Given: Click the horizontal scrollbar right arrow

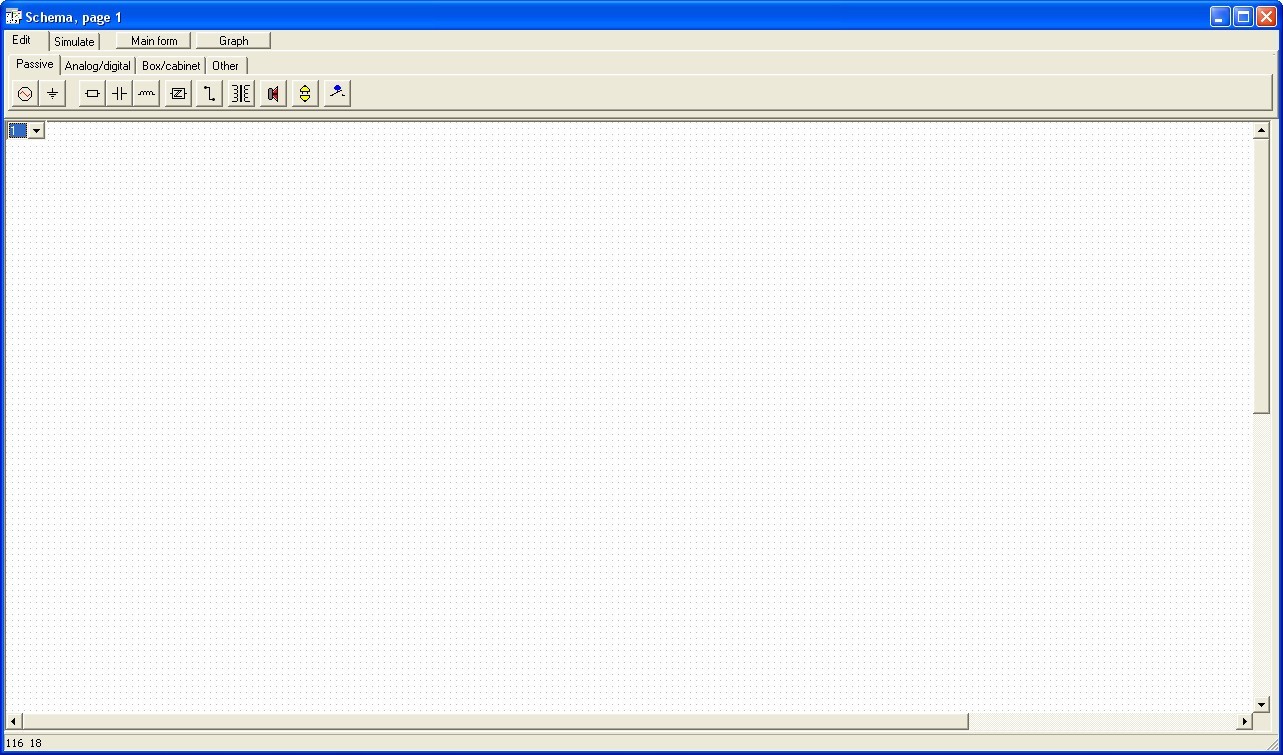Looking at the screenshot, I should pyautogui.click(x=1245, y=721).
